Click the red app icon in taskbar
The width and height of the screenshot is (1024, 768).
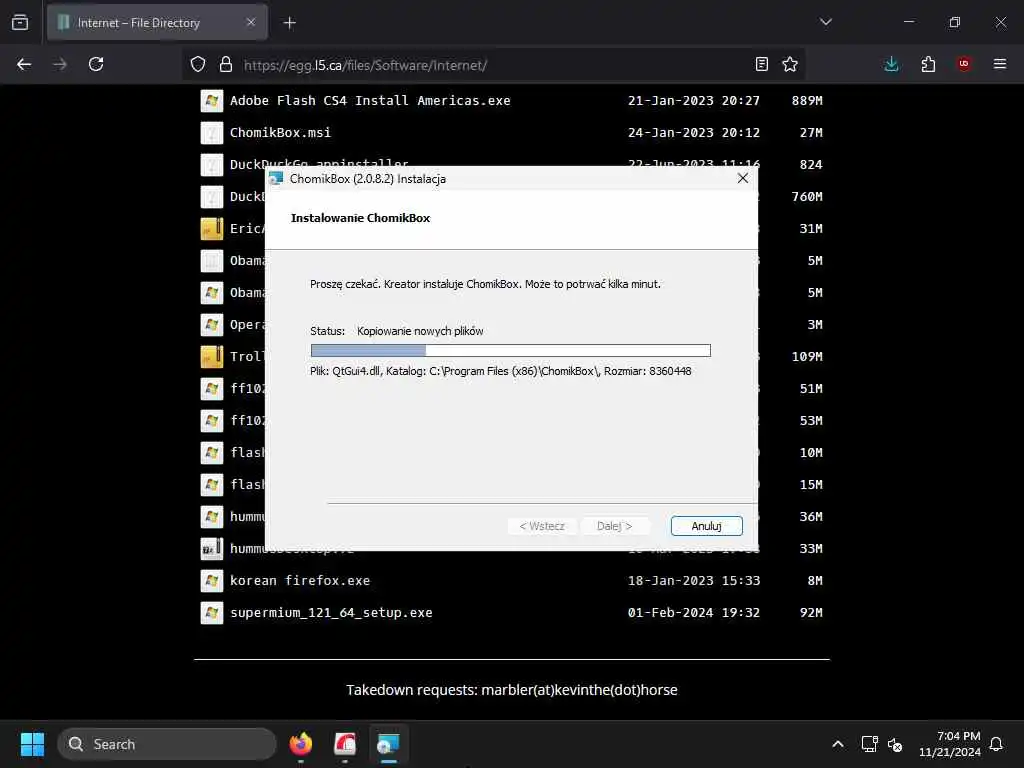point(345,744)
